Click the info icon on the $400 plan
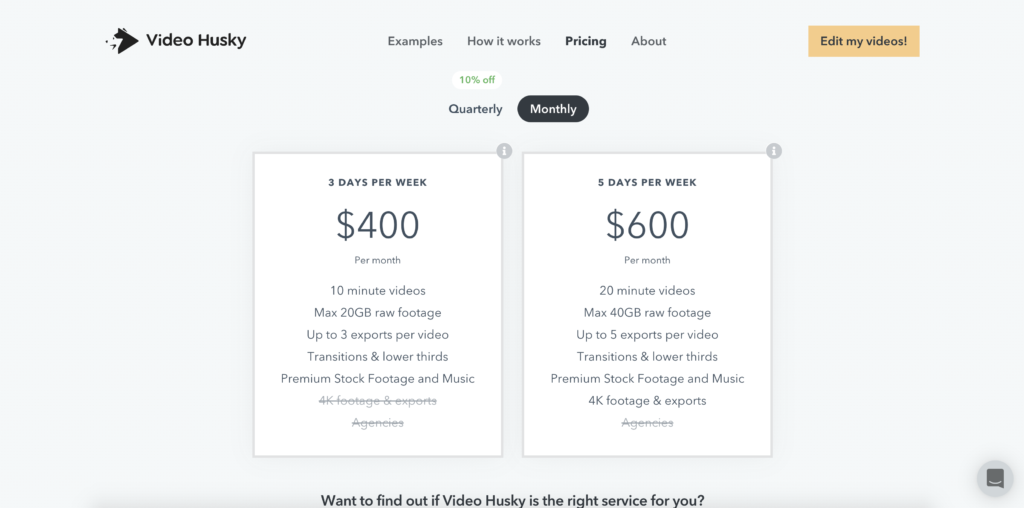The width and height of the screenshot is (1024, 508). (504, 151)
